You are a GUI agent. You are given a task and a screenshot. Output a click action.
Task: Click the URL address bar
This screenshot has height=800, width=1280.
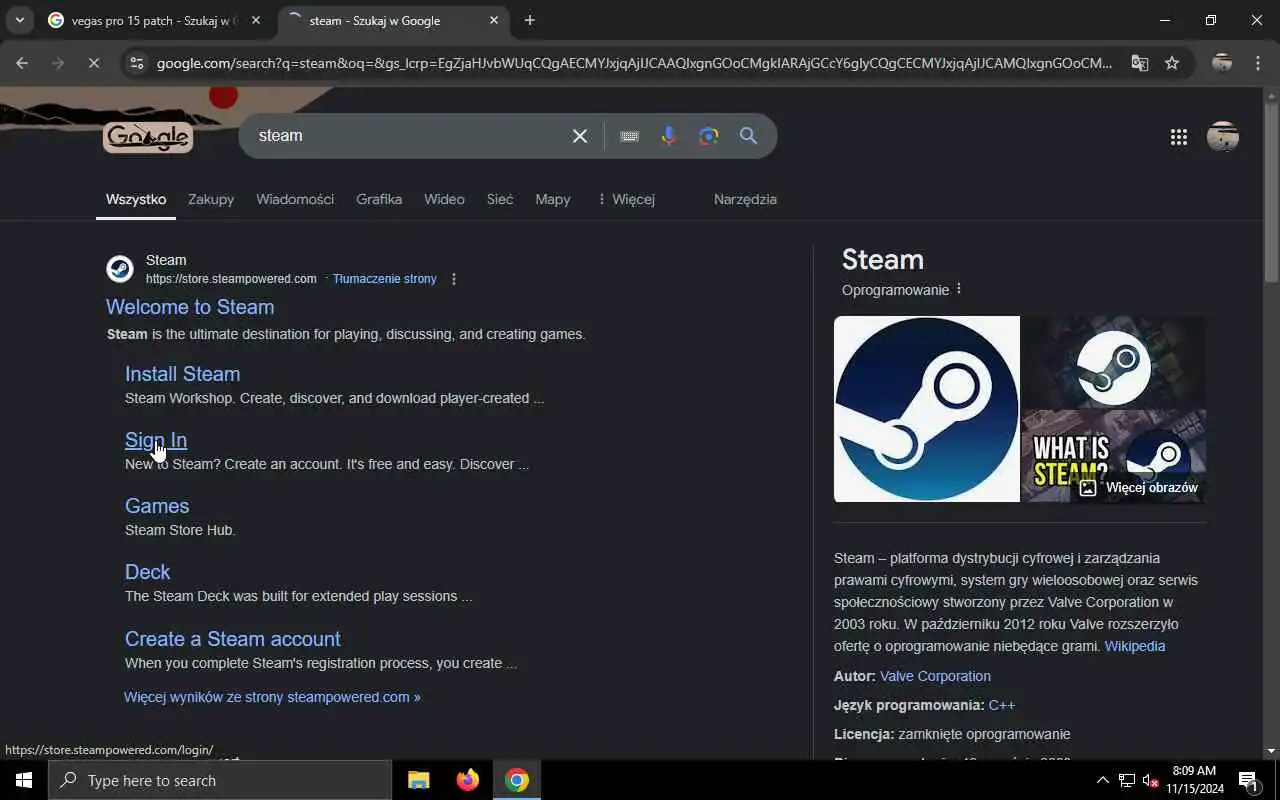634,63
